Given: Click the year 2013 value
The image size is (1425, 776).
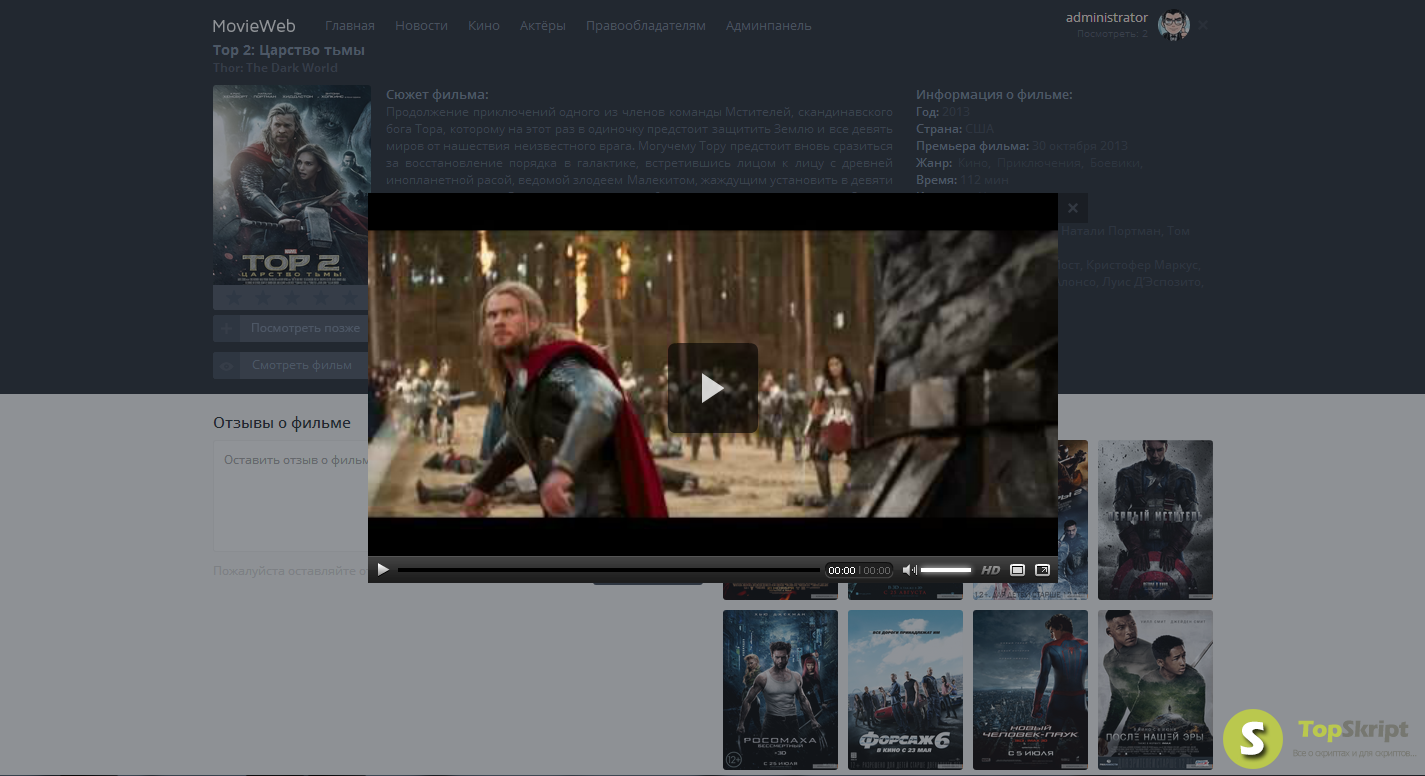Looking at the screenshot, I should click(x=956, y=112).
